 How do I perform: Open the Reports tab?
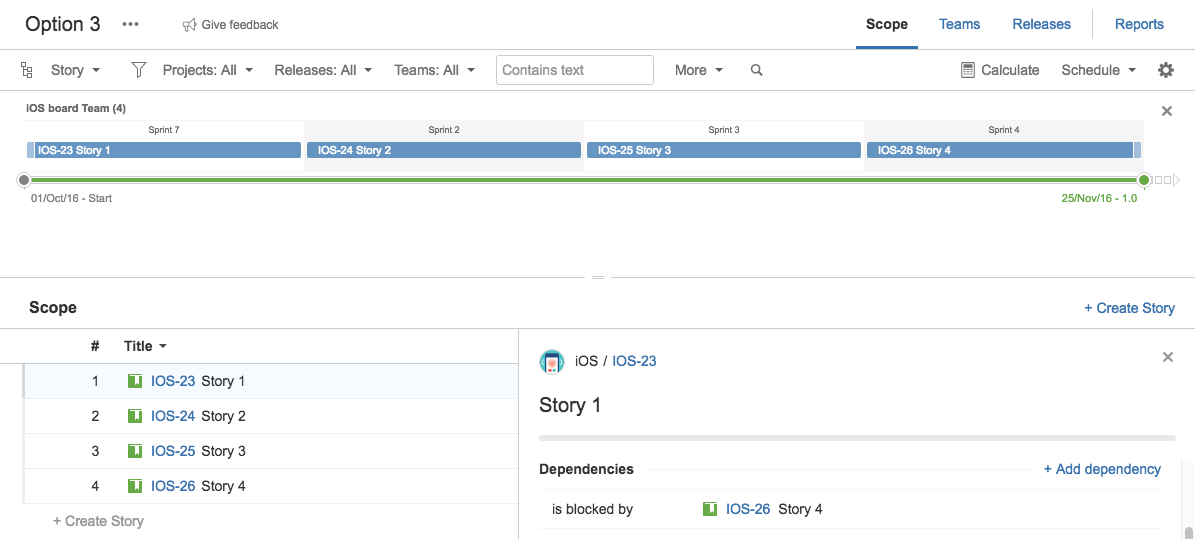1139,24
